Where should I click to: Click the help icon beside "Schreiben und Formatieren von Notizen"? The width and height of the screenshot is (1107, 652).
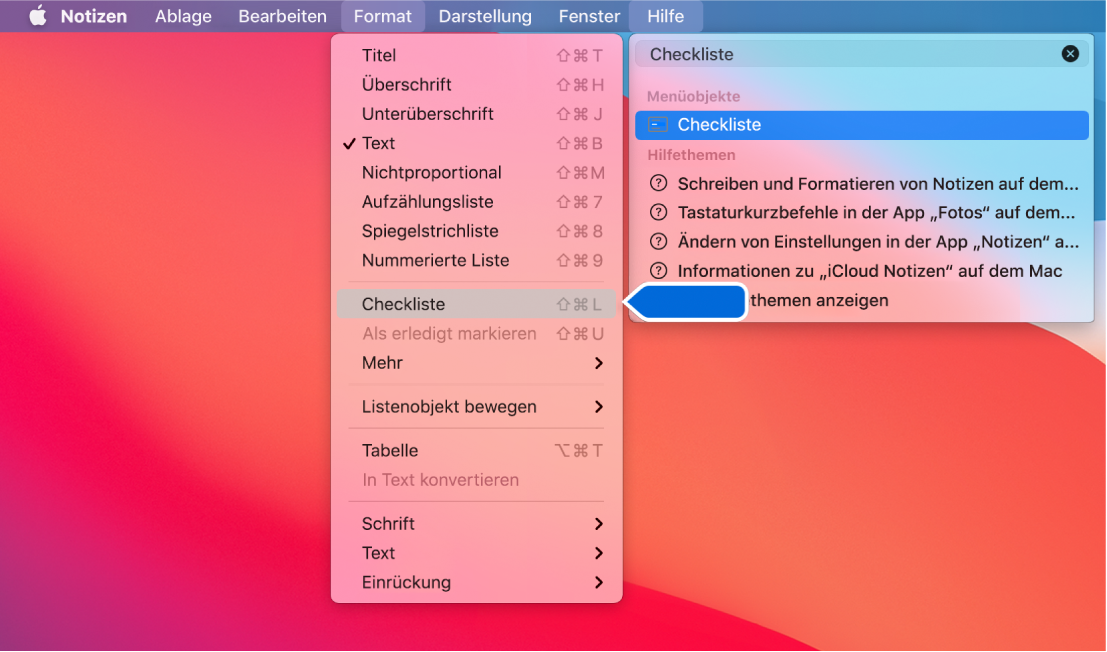(x=659, y=184)
